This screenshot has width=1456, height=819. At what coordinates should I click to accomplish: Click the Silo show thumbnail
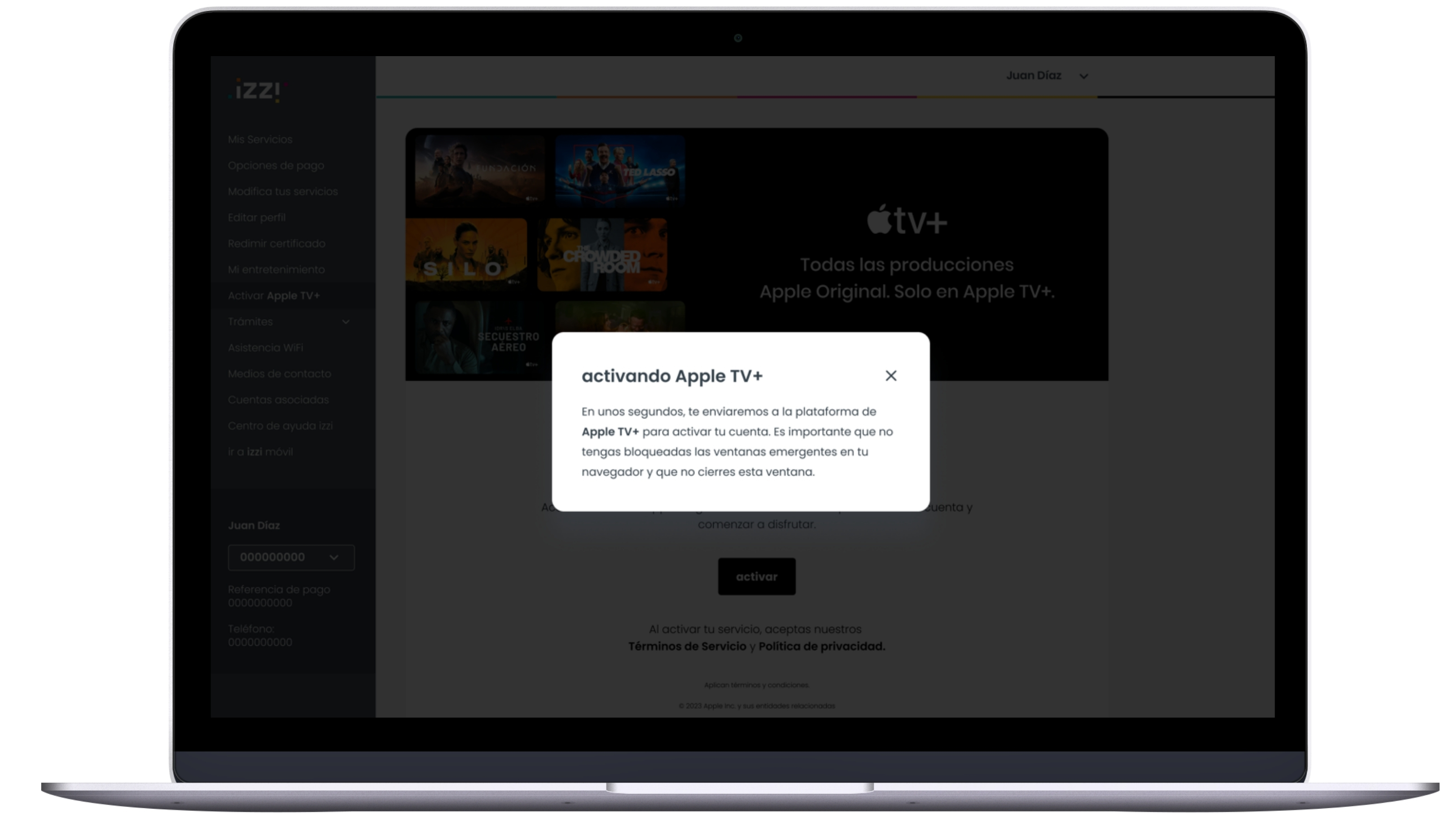[466, 255]
